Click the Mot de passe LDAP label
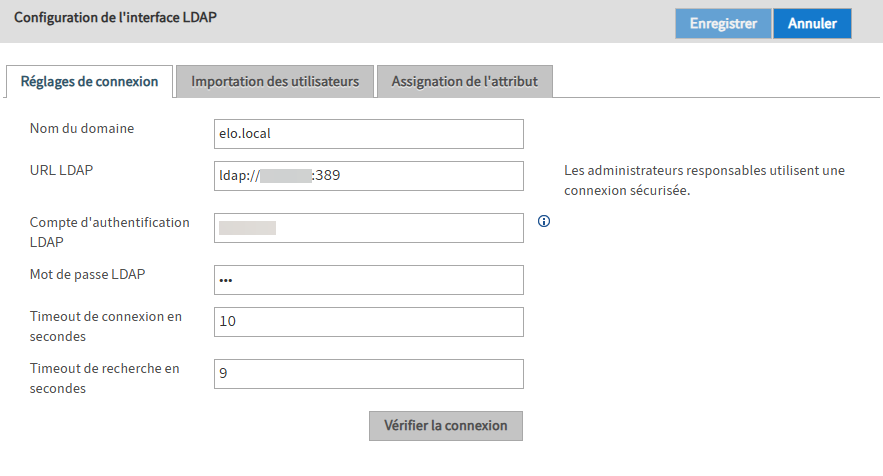 87,274
